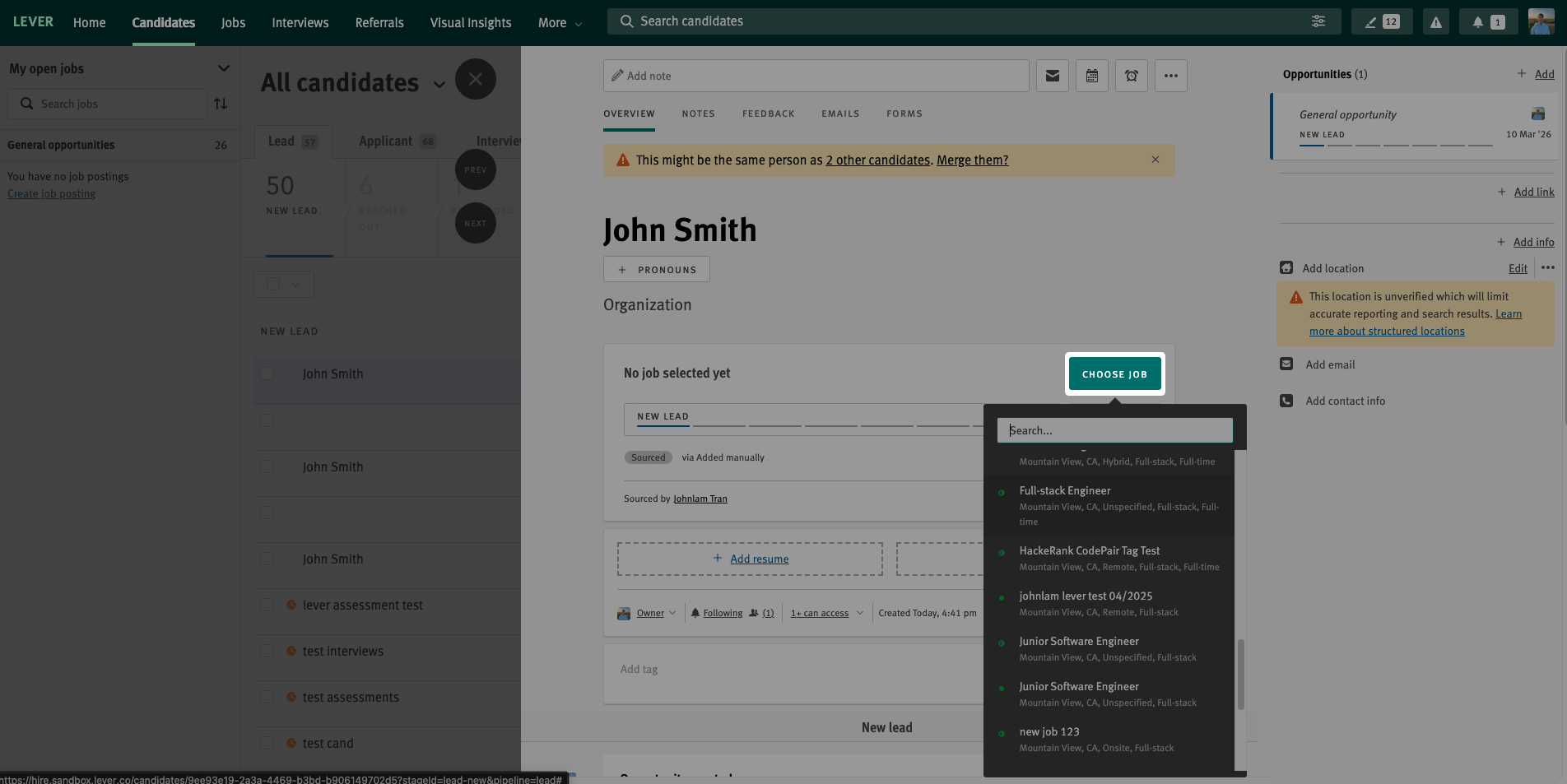Close the candidate profile panel

click(475, 80)
